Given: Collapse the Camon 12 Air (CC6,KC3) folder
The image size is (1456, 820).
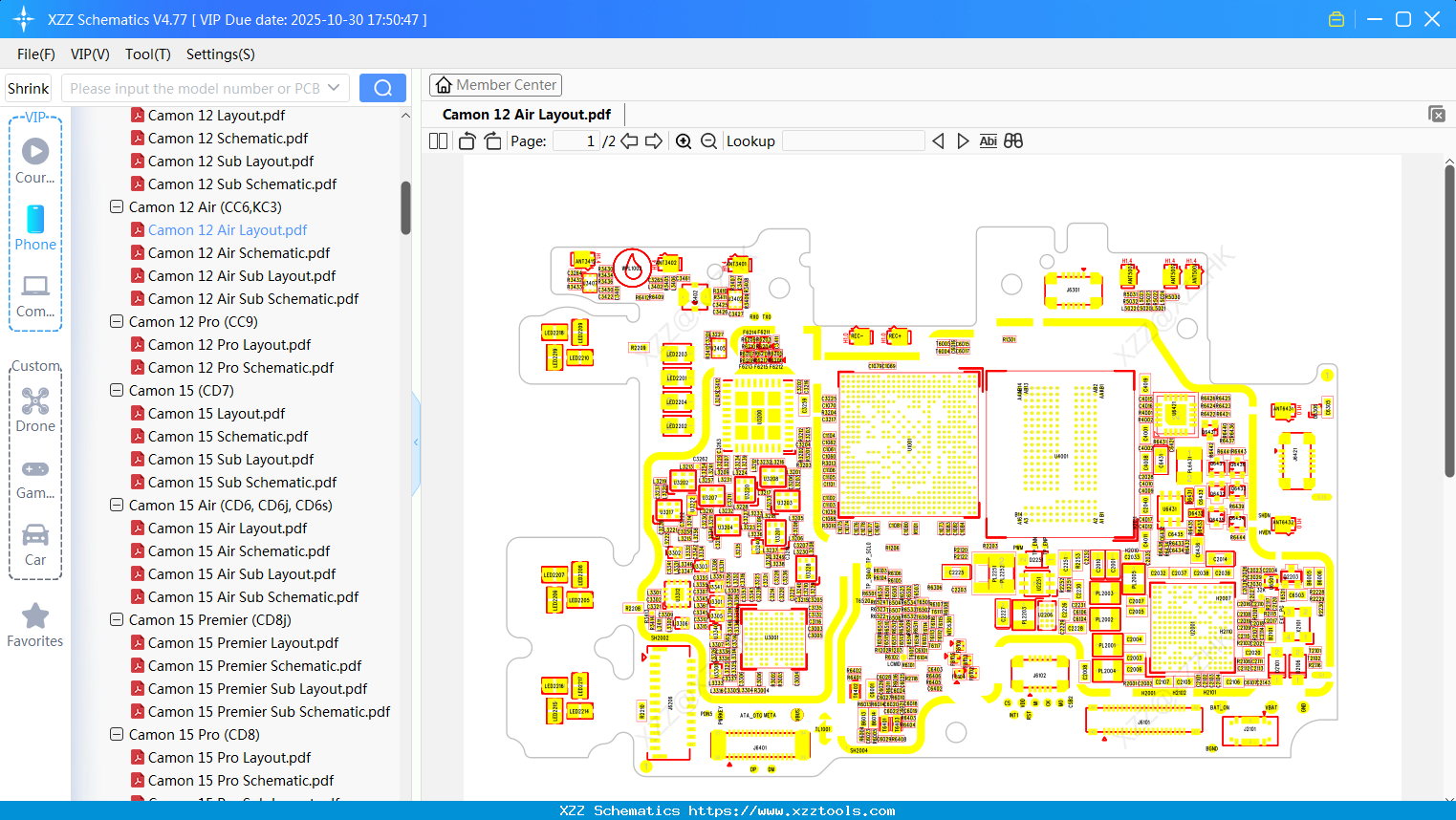Looking at the screenshot, I should [117, 206].
